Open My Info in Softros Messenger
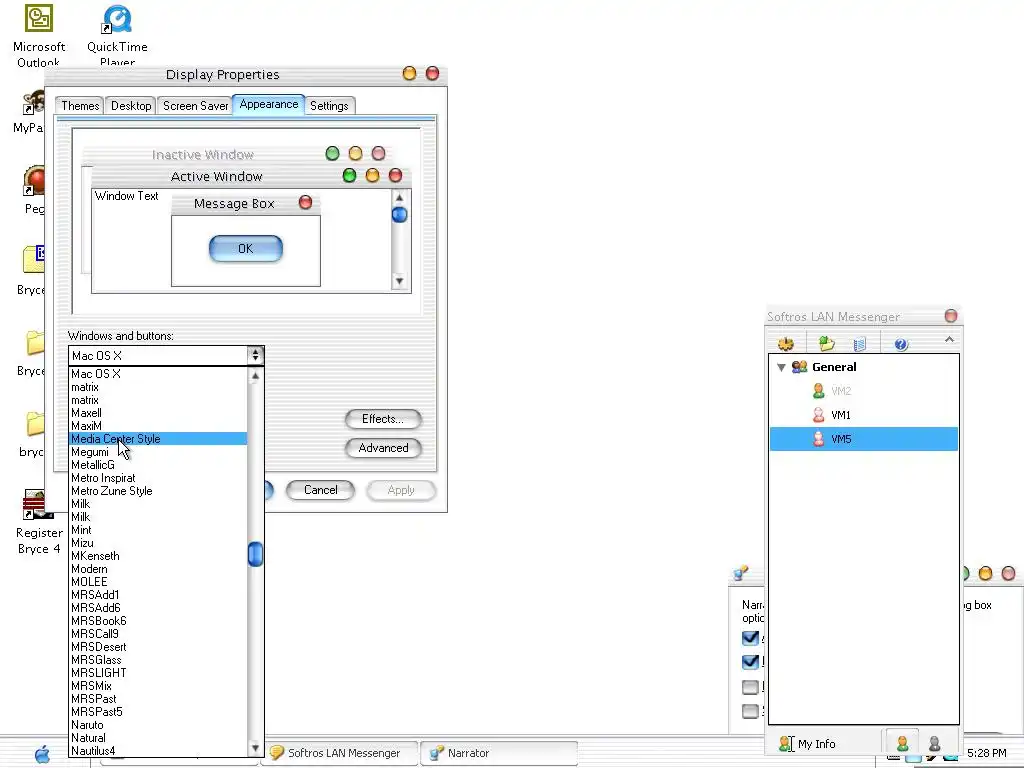This screenshot has width=1024, height=768. (x=807, y=744)
